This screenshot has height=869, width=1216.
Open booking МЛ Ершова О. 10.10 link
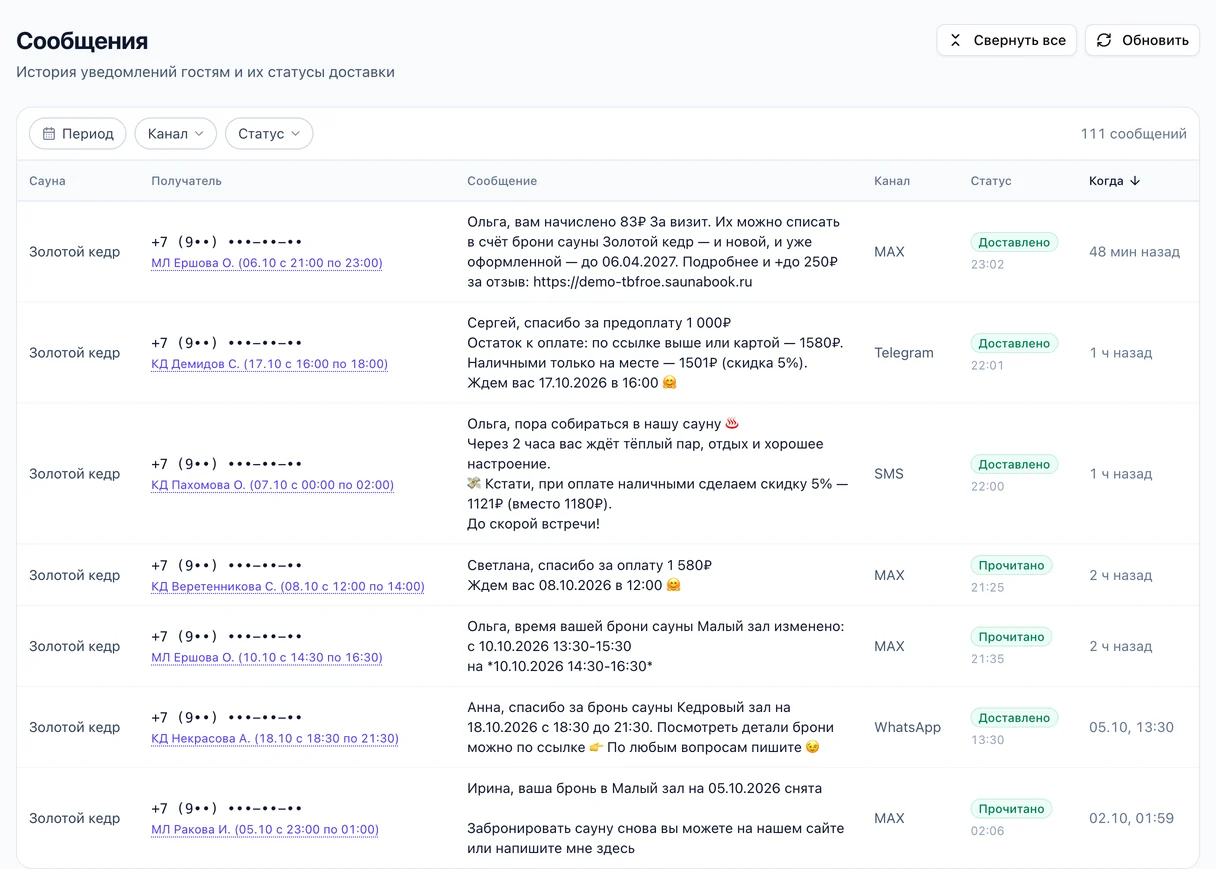coord(267,657)
